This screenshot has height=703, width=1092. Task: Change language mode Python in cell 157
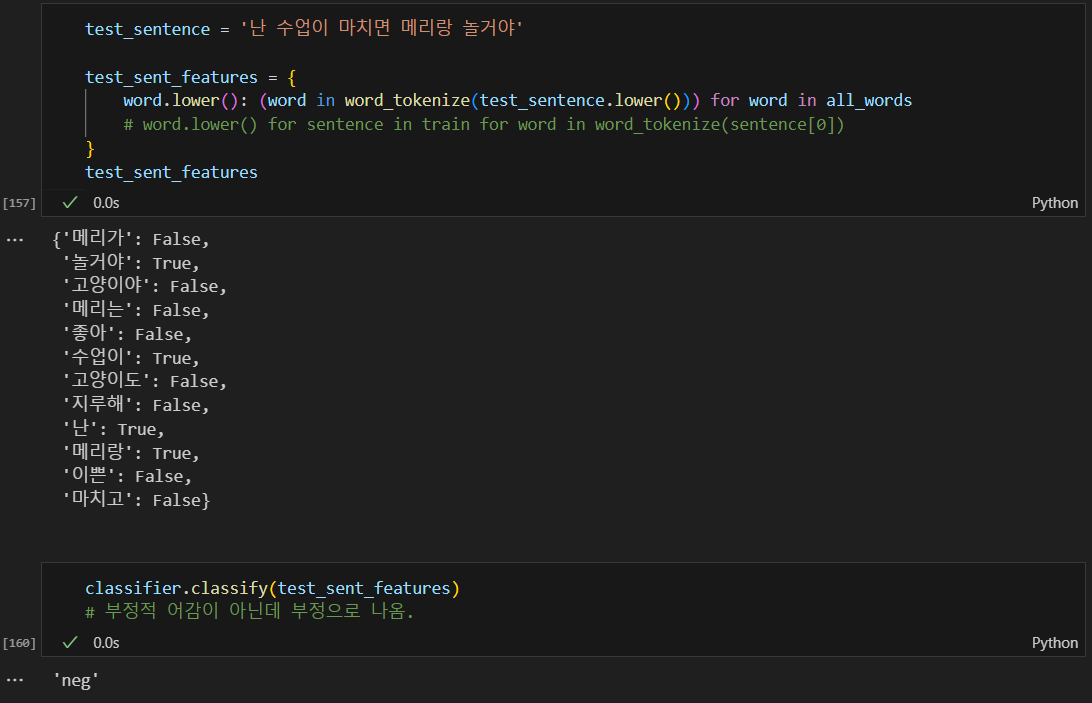pyautogui.click(x=1054, y=203)
